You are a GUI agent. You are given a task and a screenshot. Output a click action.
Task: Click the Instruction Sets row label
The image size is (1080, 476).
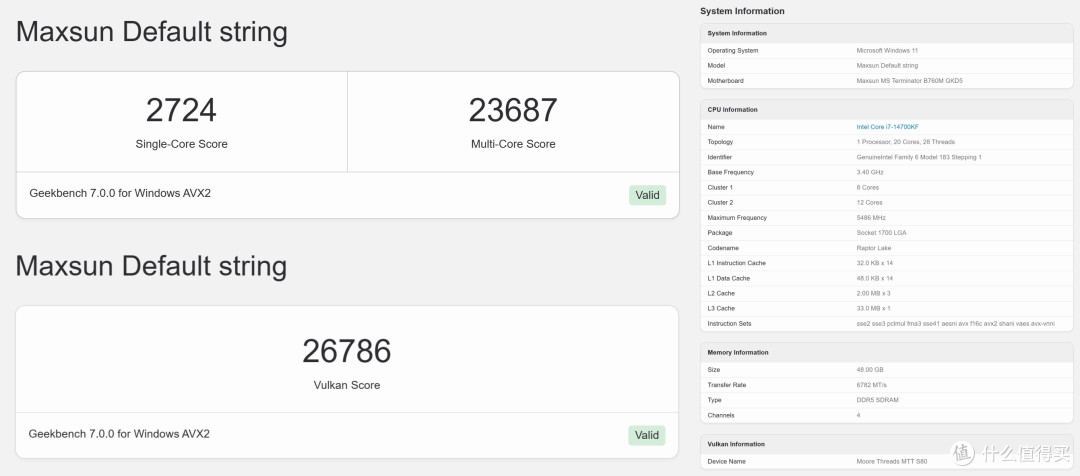click(729, 324)
